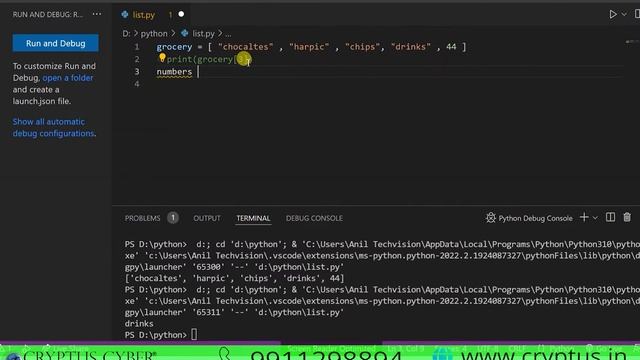
Task: Add a new terminal with the plus icon
Action: tap(584, 218)
